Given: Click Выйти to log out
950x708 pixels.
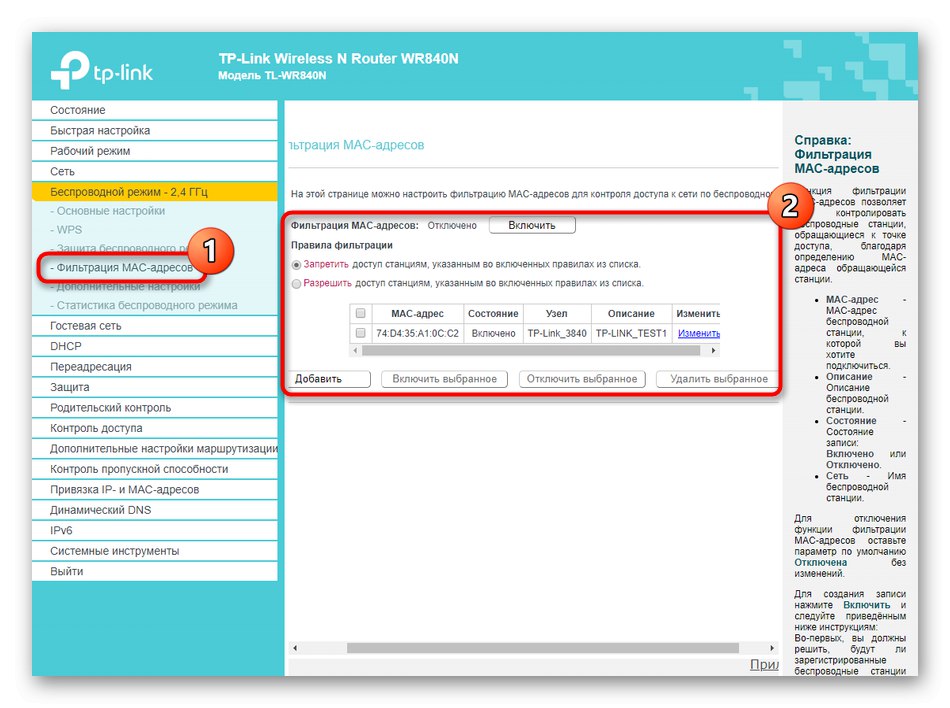Looking at the screenshot, I should point(154,572).
